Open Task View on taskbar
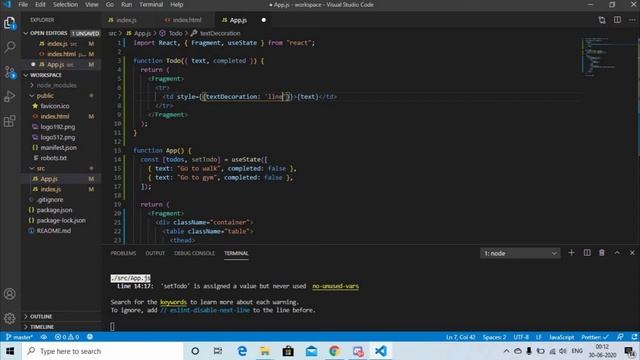640x360 pixels. click(x=218, y=351)
